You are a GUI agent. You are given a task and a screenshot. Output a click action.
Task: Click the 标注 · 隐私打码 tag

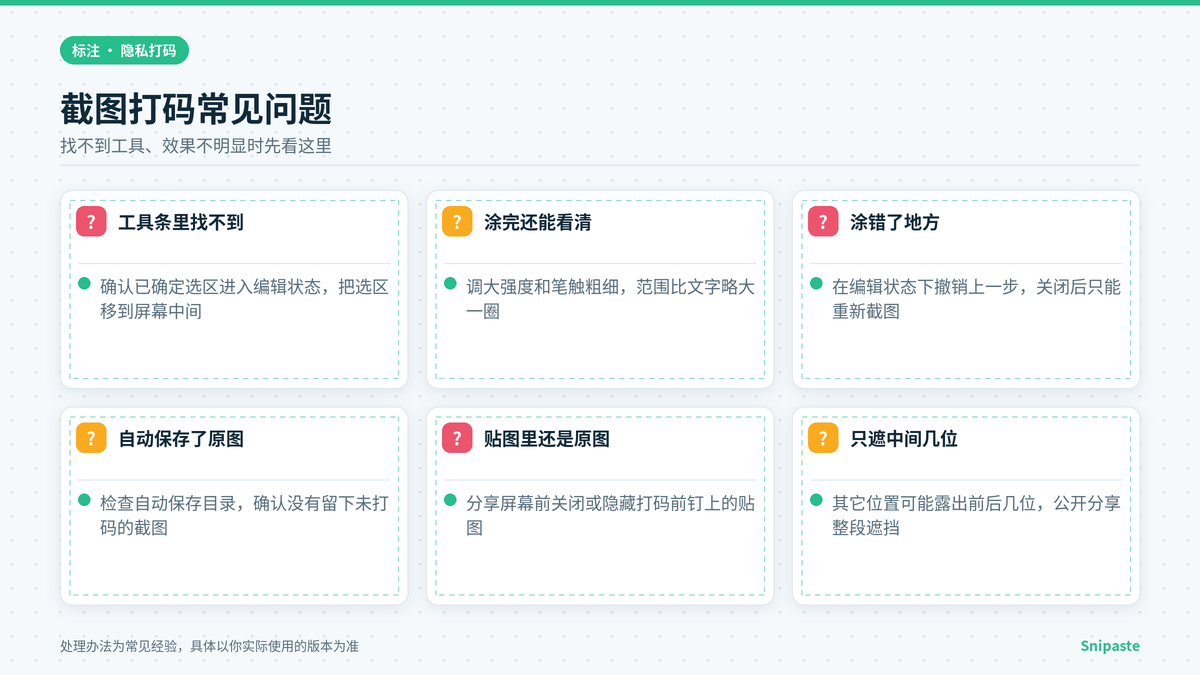tap(124, 50)
